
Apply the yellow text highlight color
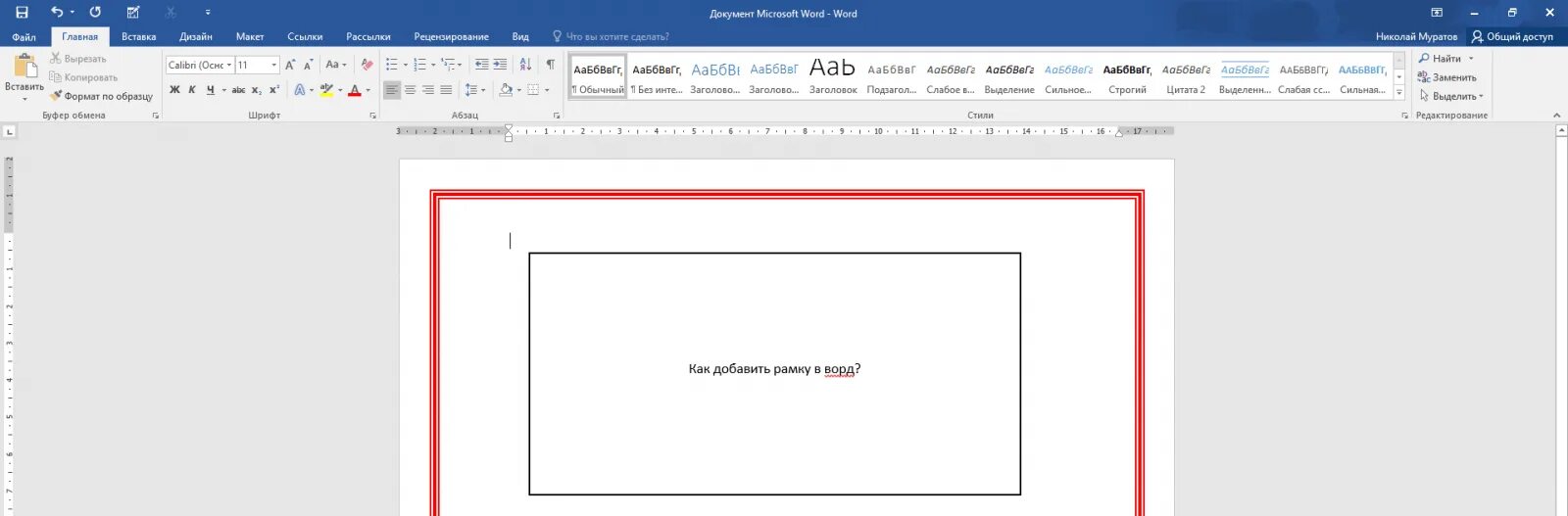[x=327, y=90]
